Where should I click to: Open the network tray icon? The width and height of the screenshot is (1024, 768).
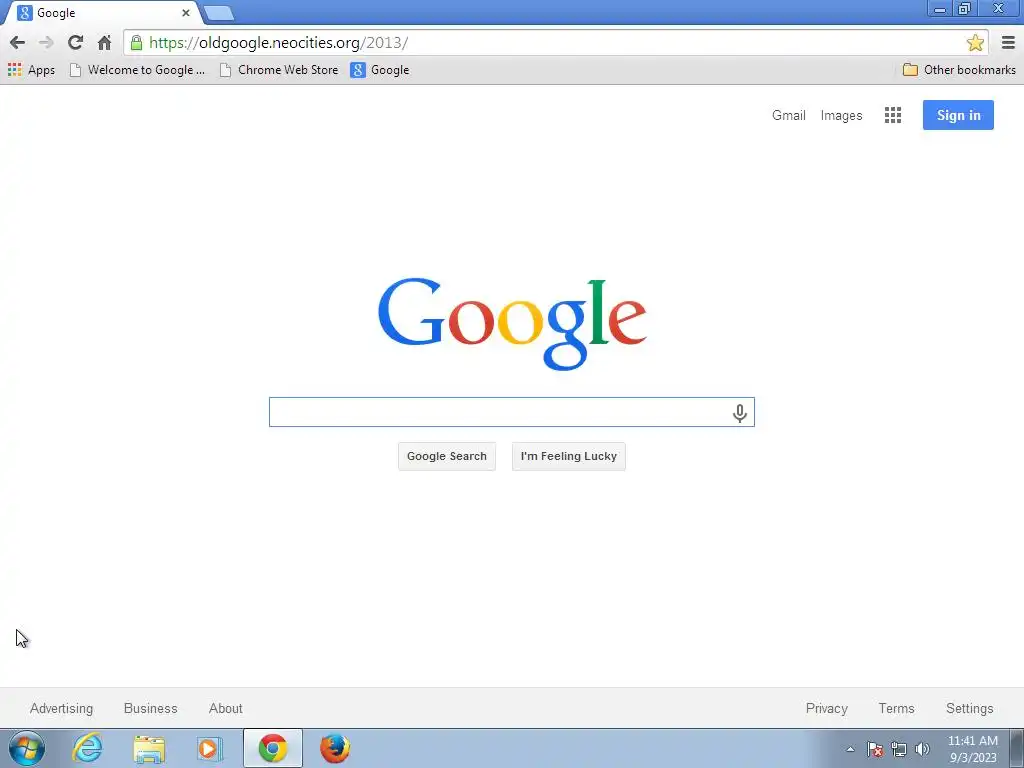point(899,750)
